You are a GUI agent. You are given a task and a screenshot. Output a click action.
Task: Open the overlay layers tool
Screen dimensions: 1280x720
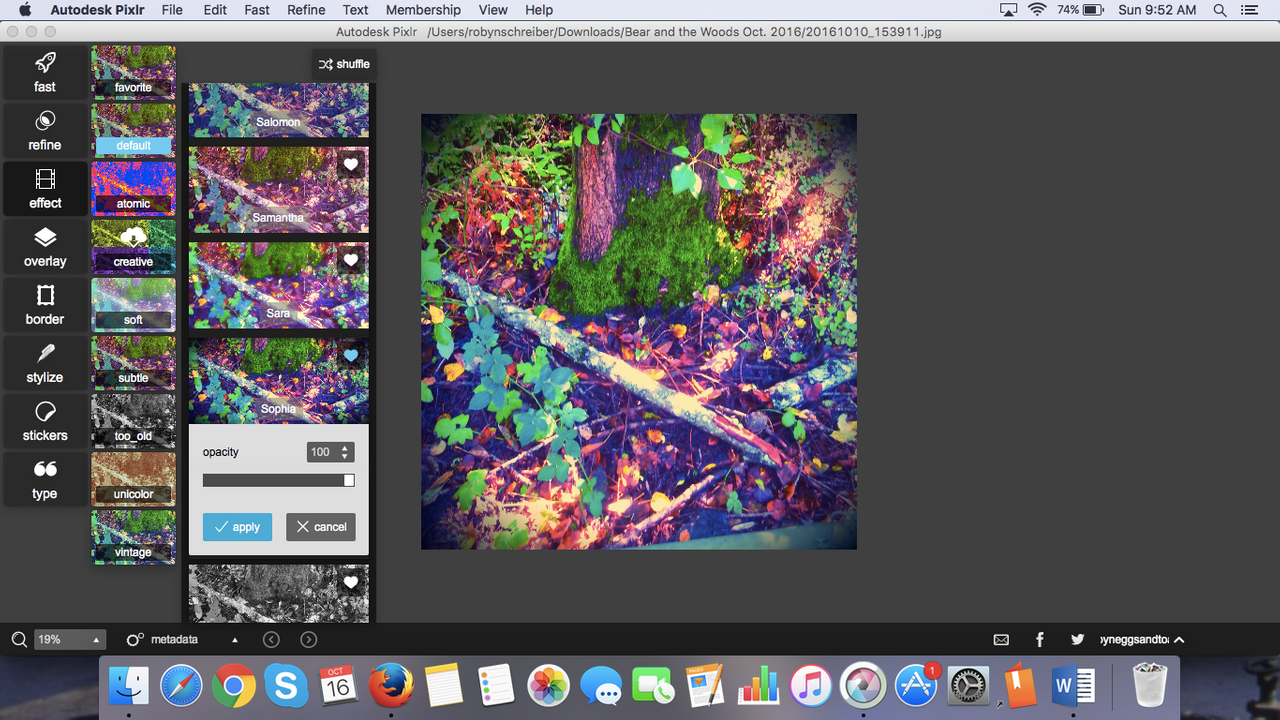(45, 247)
